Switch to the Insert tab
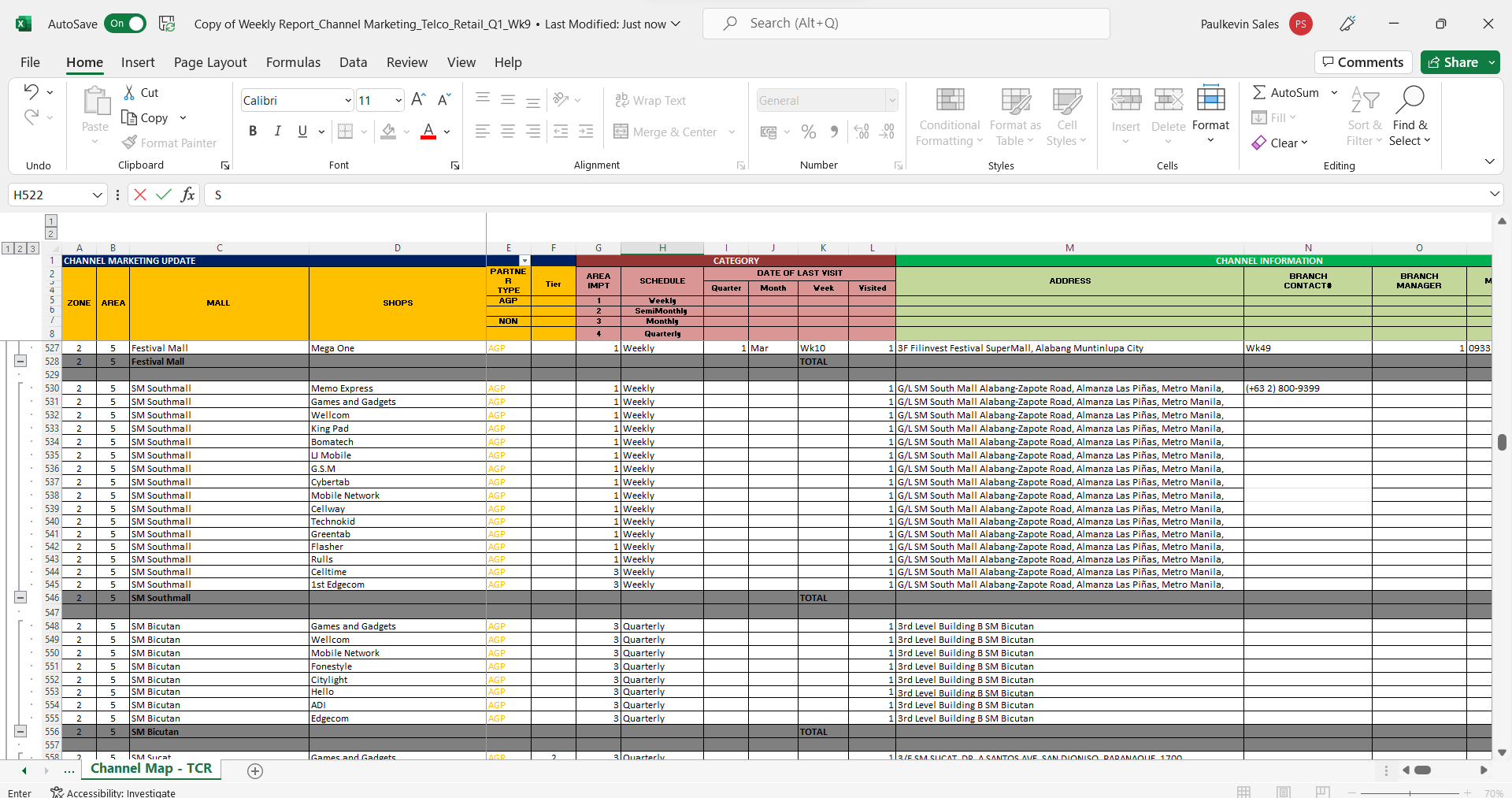1512x798 pixels. point(138,62)
